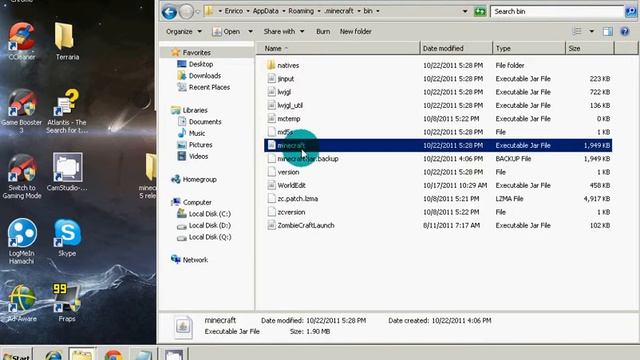
Task: Sort by the Name column header
Action: tap(338, 49)
